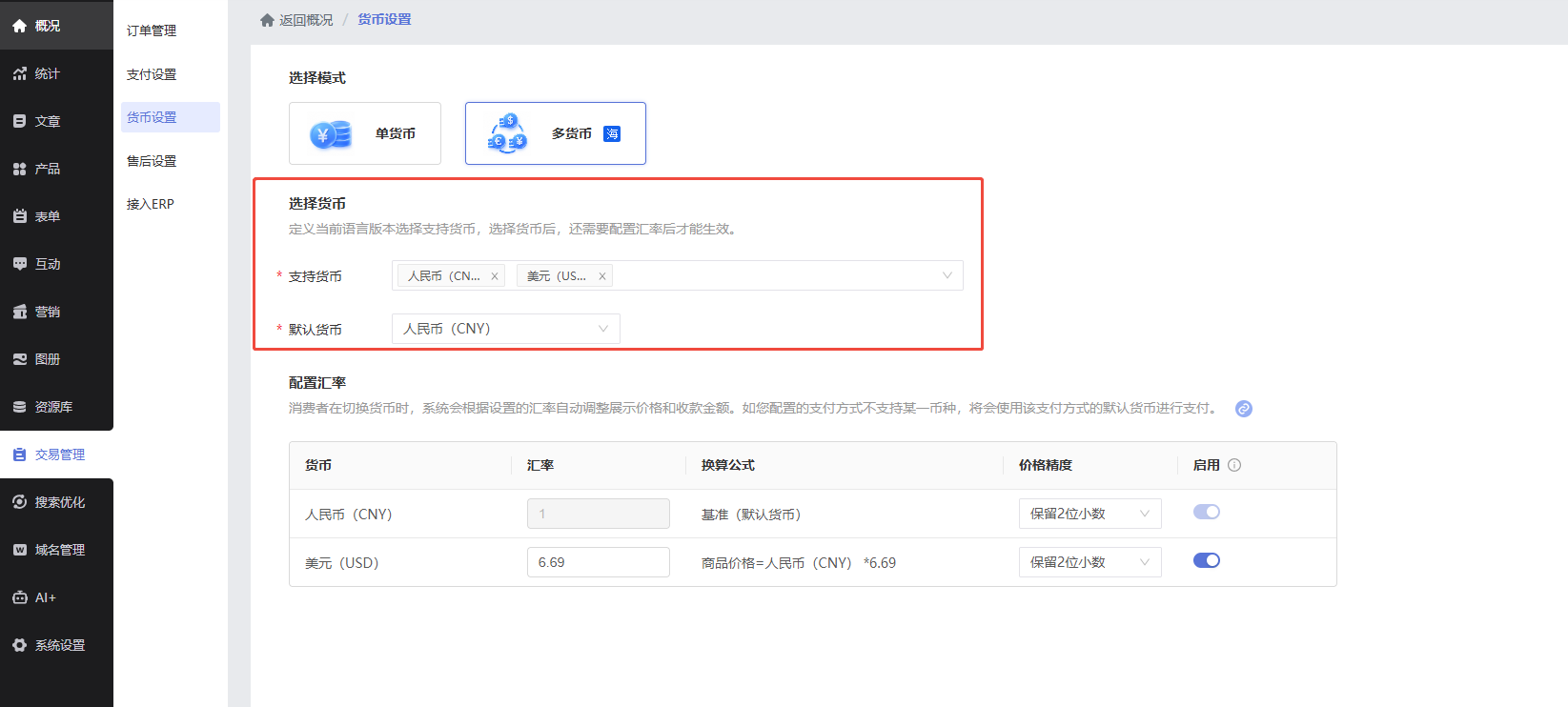Click the 交易管理 clipboard icon
Screen dimensions: 1568x707
[x=19, y=454]
